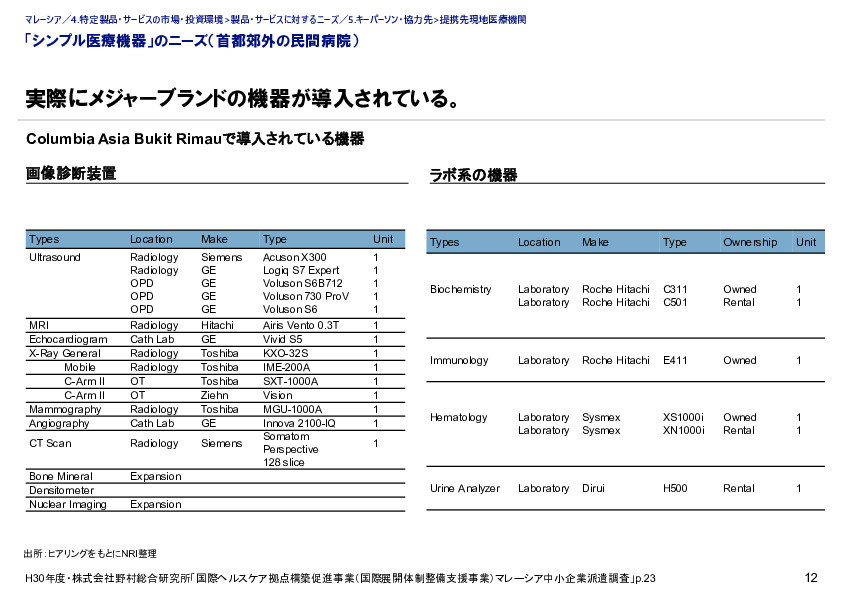
Task: Click the page number 12
Action: tap(811, 578)
